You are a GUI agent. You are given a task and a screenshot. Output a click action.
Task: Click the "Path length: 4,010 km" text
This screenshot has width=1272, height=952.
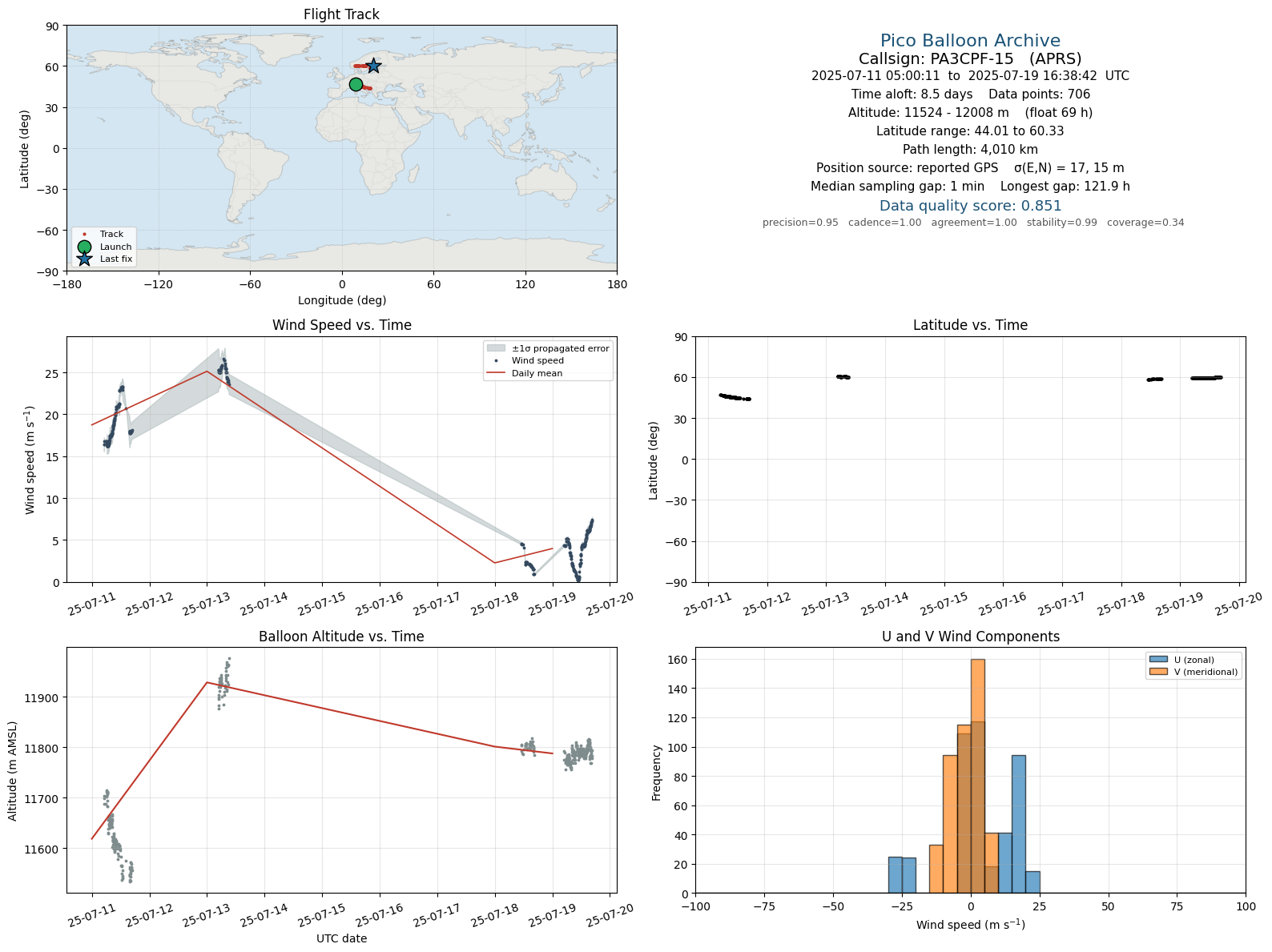[x=970, y=150]
